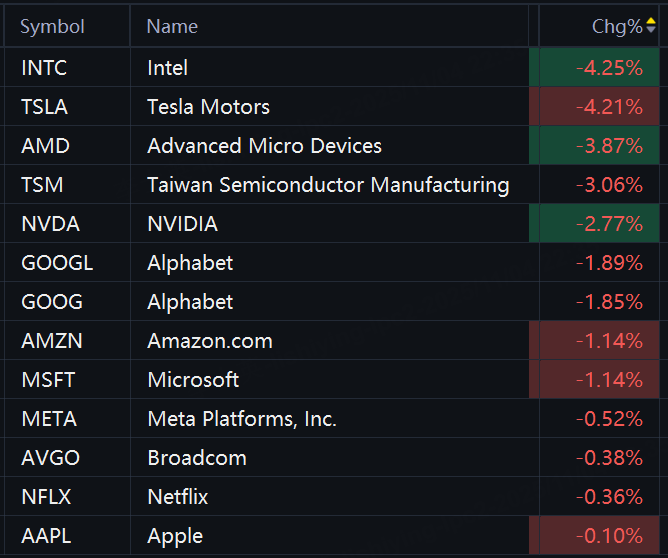The height and width of the screenshot is (558, 668).
Task: Open the Tesla Motors row
Action: (208, 107)
